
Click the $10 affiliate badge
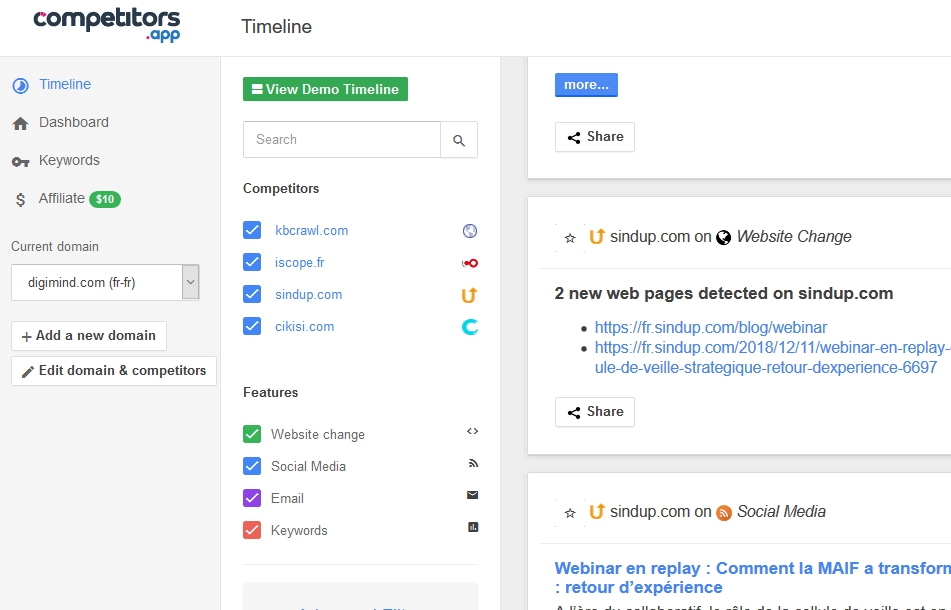[105, 199]
